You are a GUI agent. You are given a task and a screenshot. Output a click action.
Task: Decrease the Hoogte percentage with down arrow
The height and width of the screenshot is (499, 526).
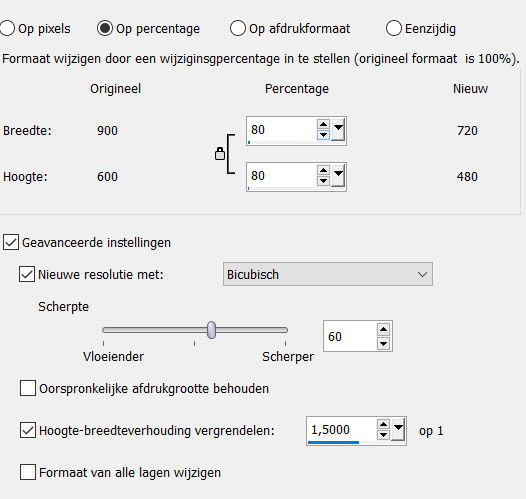tap(323, 181)
